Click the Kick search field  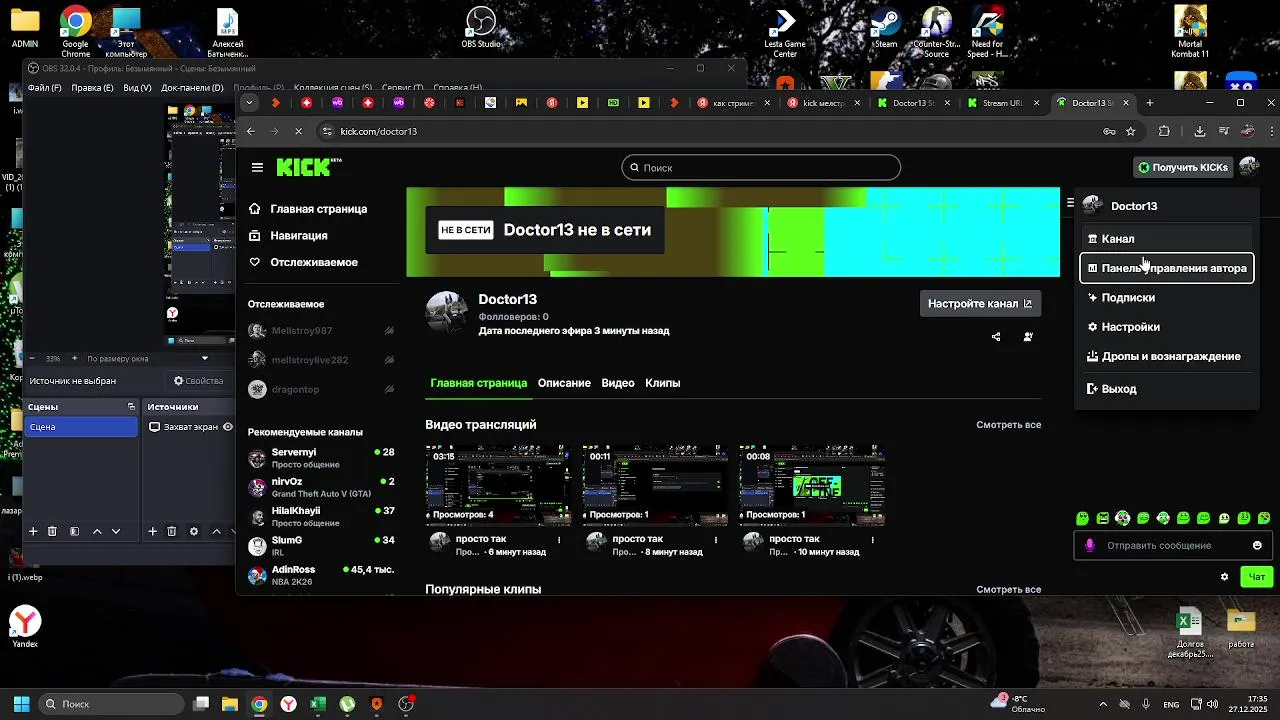(761, 168)
